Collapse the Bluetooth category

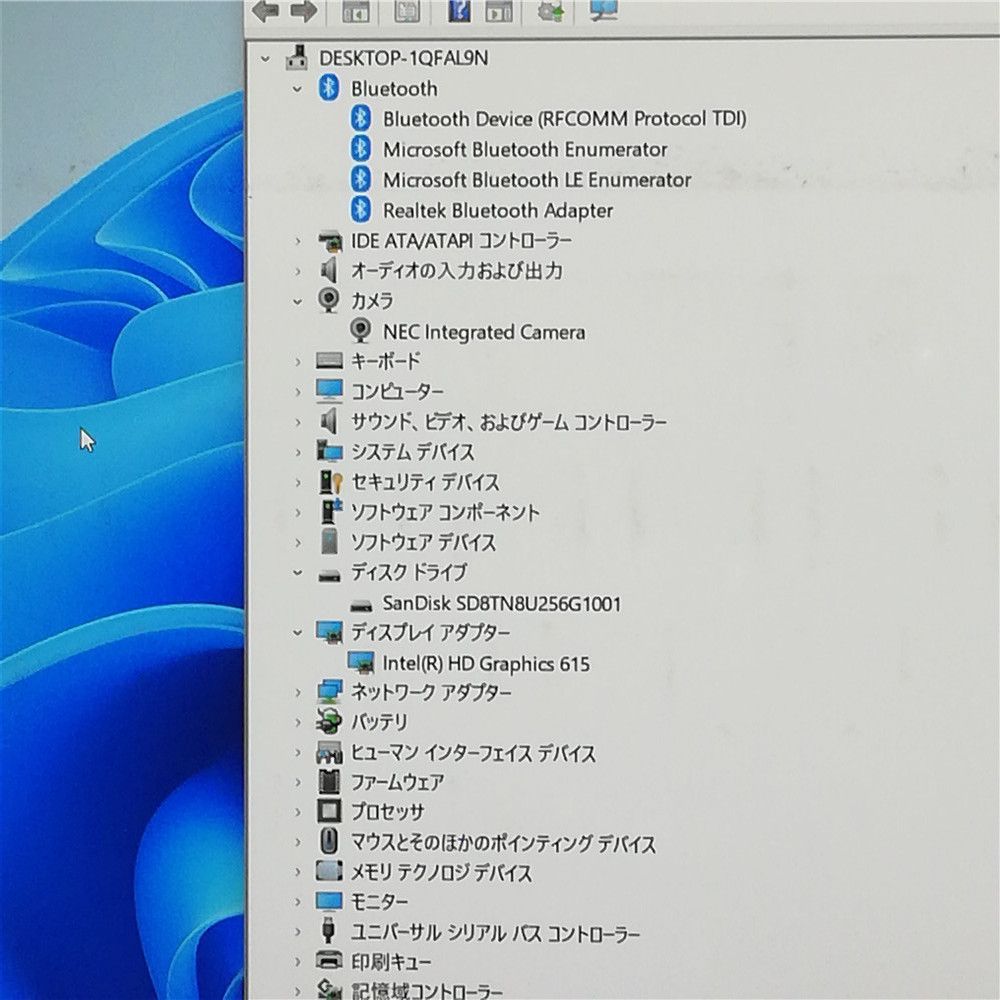297,89
